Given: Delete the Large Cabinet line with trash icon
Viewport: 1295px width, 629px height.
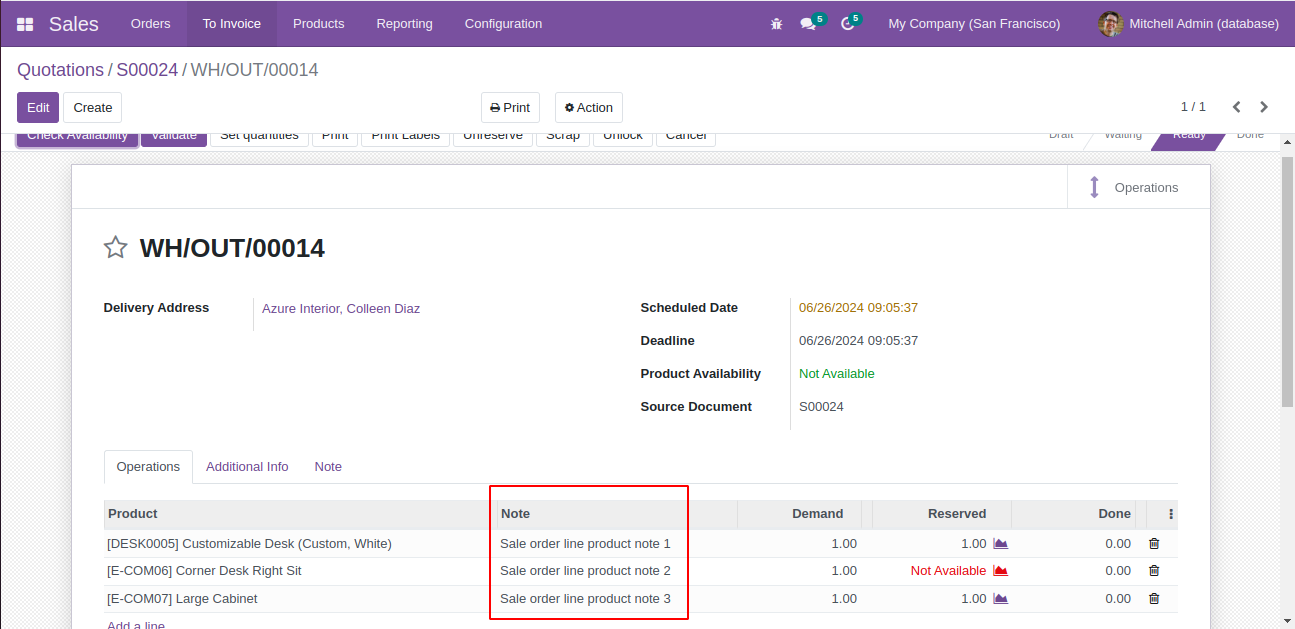Looking at the screenshot, I should pyautogui.click(x=1154, y=599).
